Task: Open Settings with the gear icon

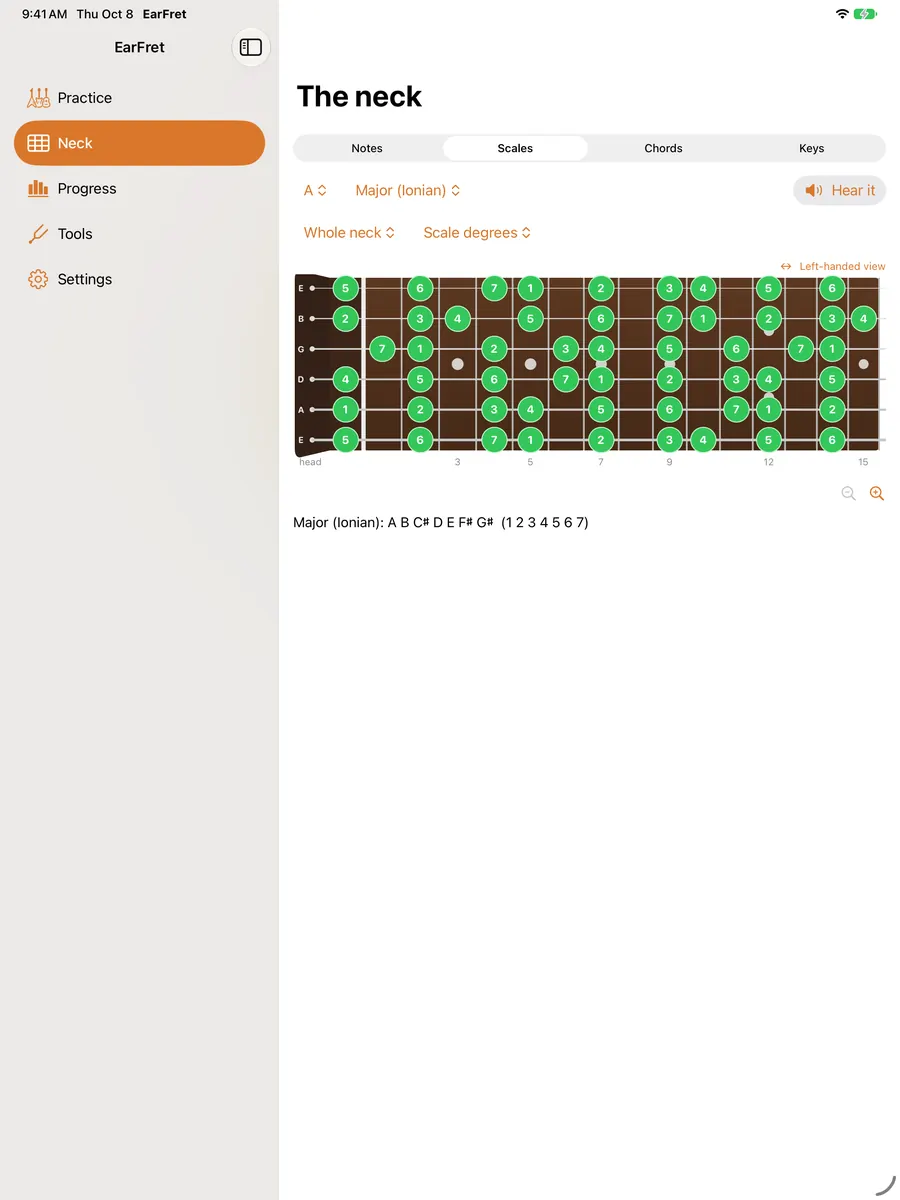Action: (139, 279)
